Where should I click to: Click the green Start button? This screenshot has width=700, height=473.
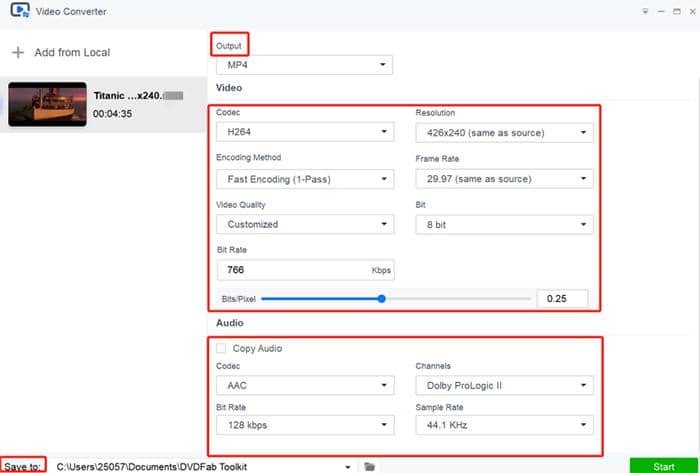pos(664,465)
